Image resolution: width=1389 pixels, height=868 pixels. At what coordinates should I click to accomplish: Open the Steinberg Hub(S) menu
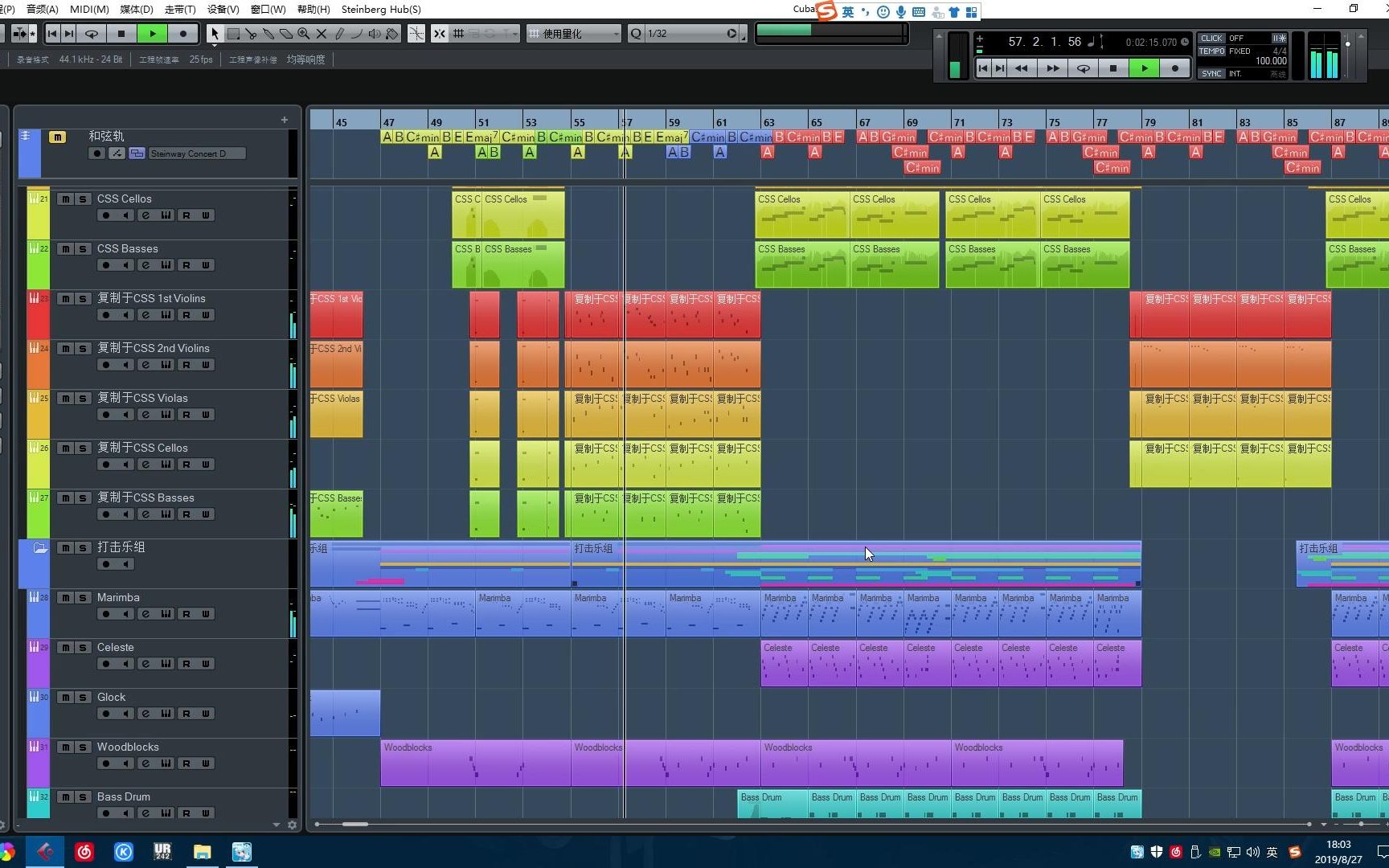coord(381,9)
